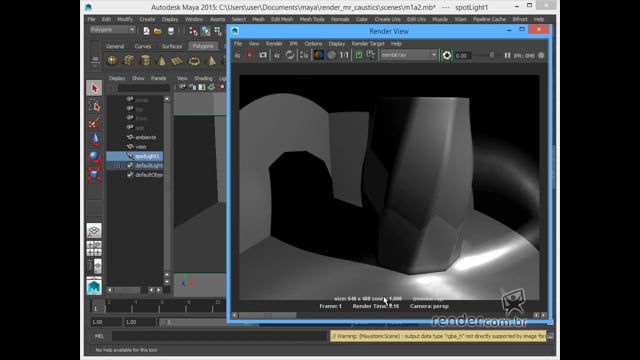This screenshot has height=360, width=640.
Task: Toggle select by hierarchy mode icon
Action: pyautogui.click(x=193, y=31)
